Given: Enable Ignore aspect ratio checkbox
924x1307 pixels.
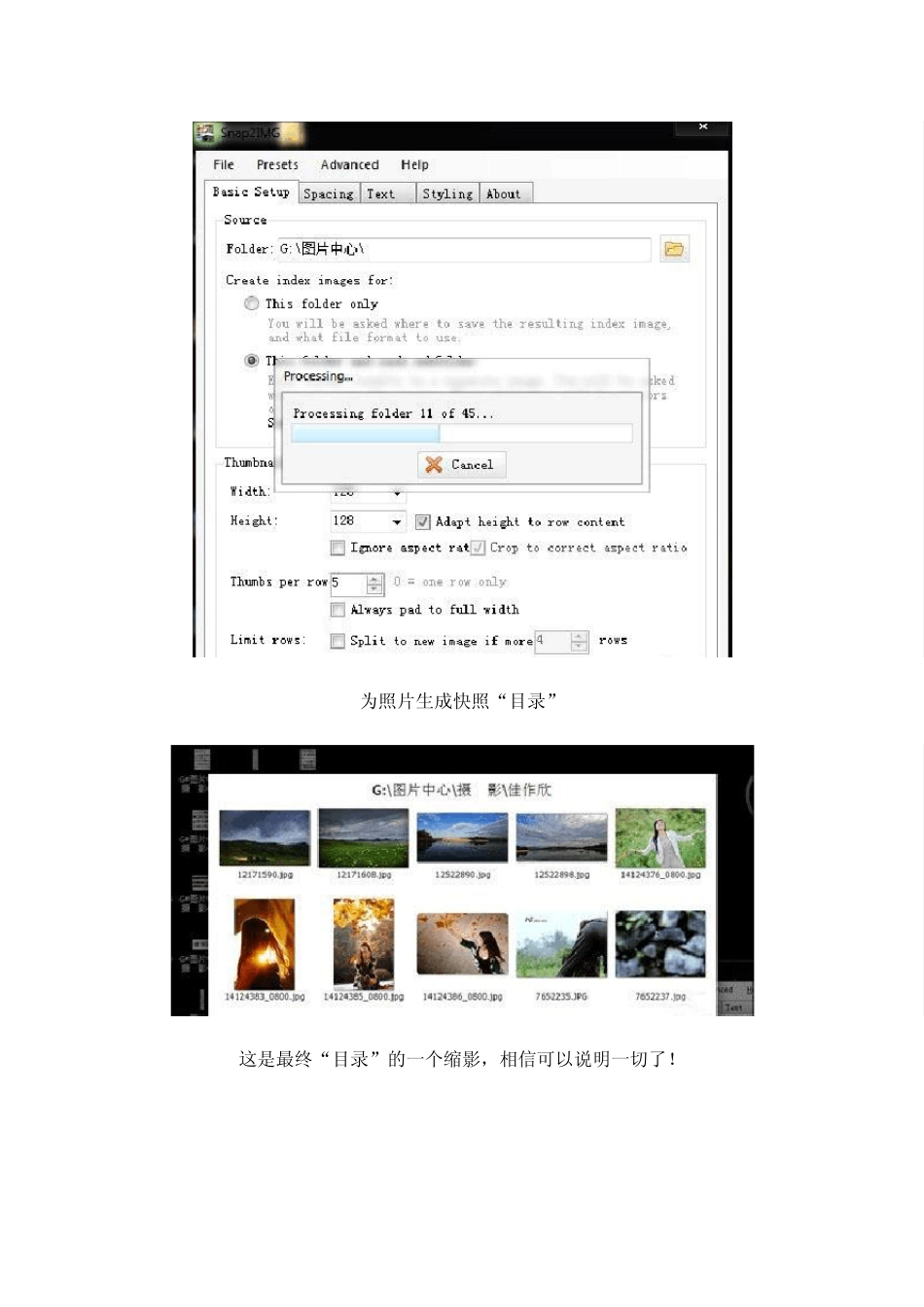Looking at the screenshot, I should coord(338,548).
